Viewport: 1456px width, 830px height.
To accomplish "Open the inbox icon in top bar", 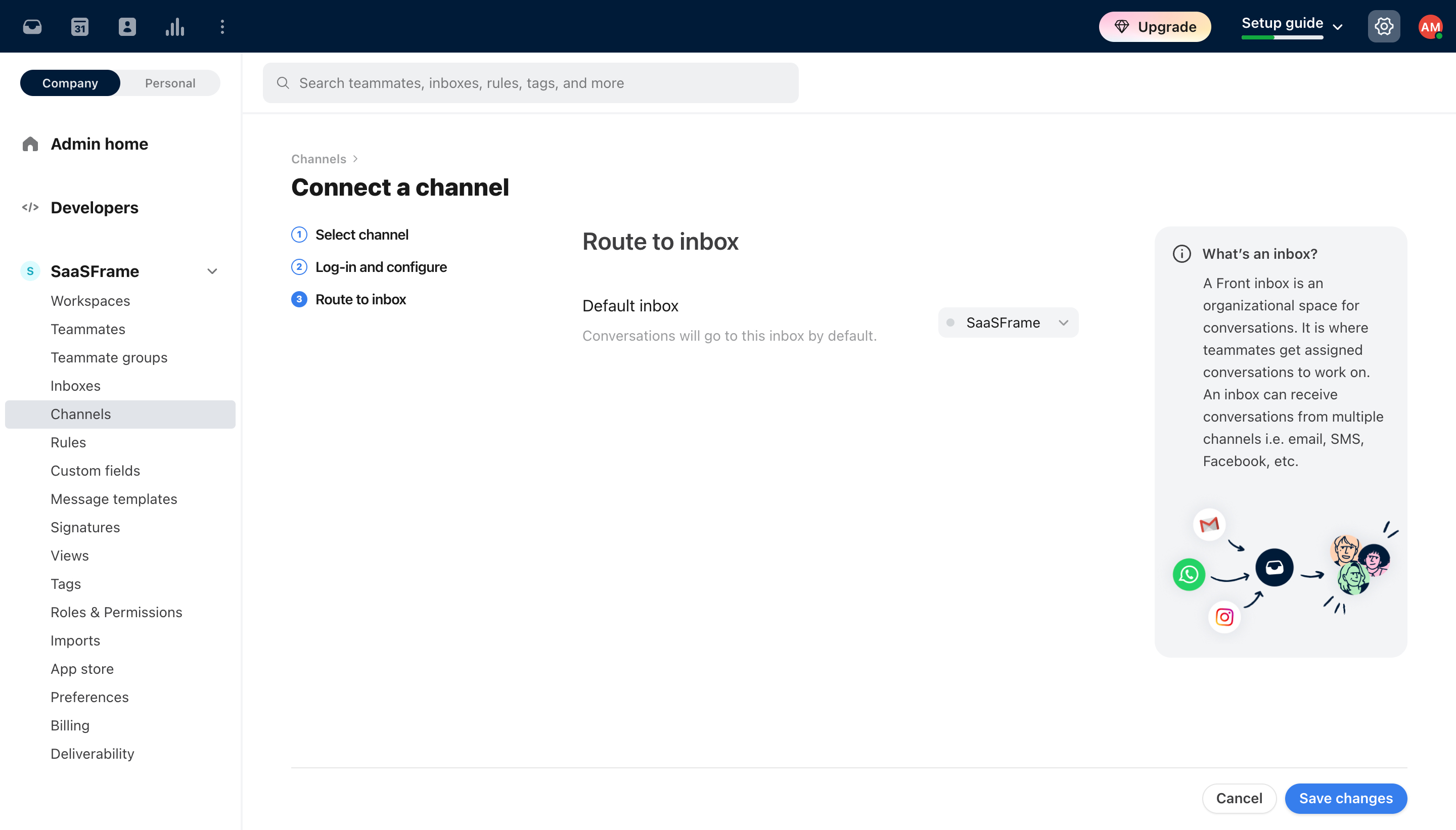I will [x=32, y=26].
